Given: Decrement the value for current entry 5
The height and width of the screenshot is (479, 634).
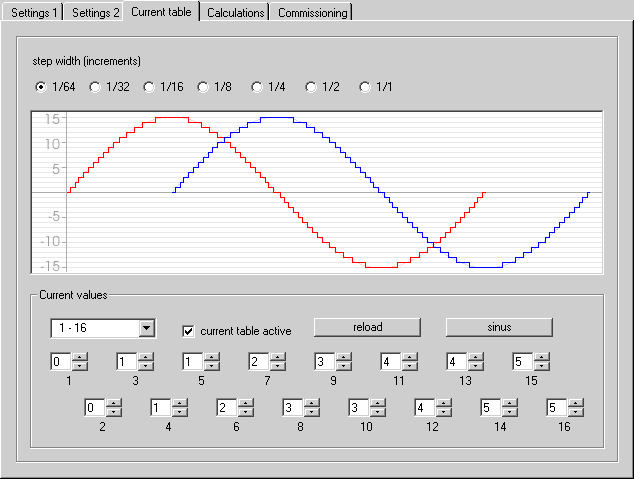Looking at the screenshot, I should point(212,366).
